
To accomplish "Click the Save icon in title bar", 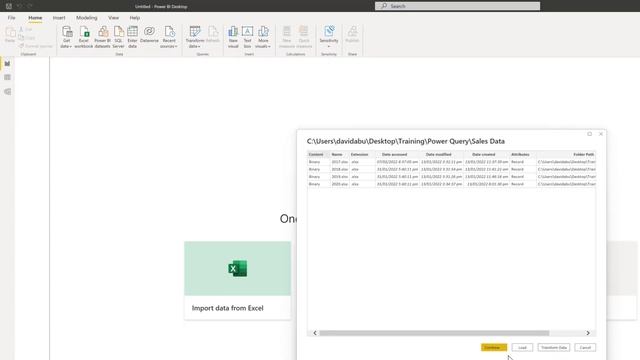I will point(9,6).
